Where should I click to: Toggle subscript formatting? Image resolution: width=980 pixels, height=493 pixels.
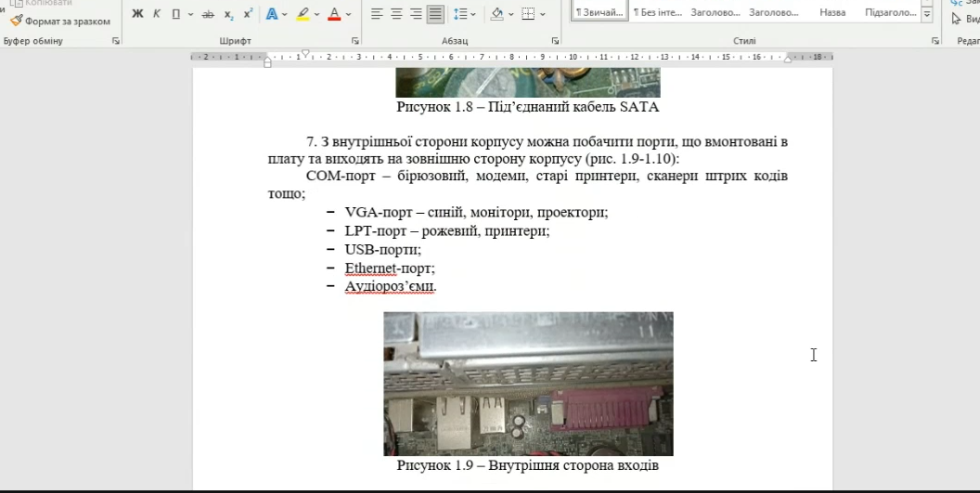[x=229, y=14]
